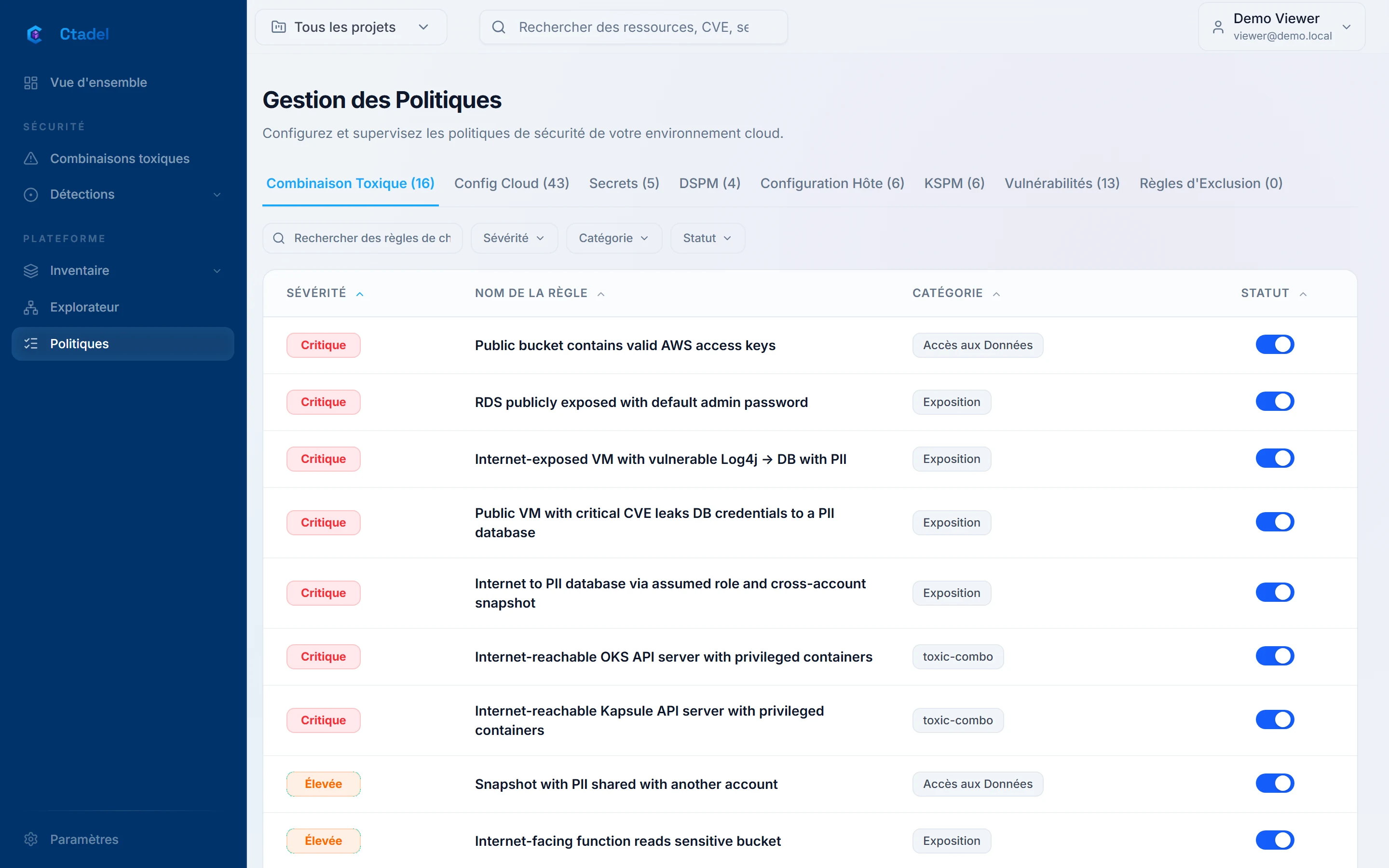Toggle off Public bucket AWS access keys rule

click(1275, 344)
